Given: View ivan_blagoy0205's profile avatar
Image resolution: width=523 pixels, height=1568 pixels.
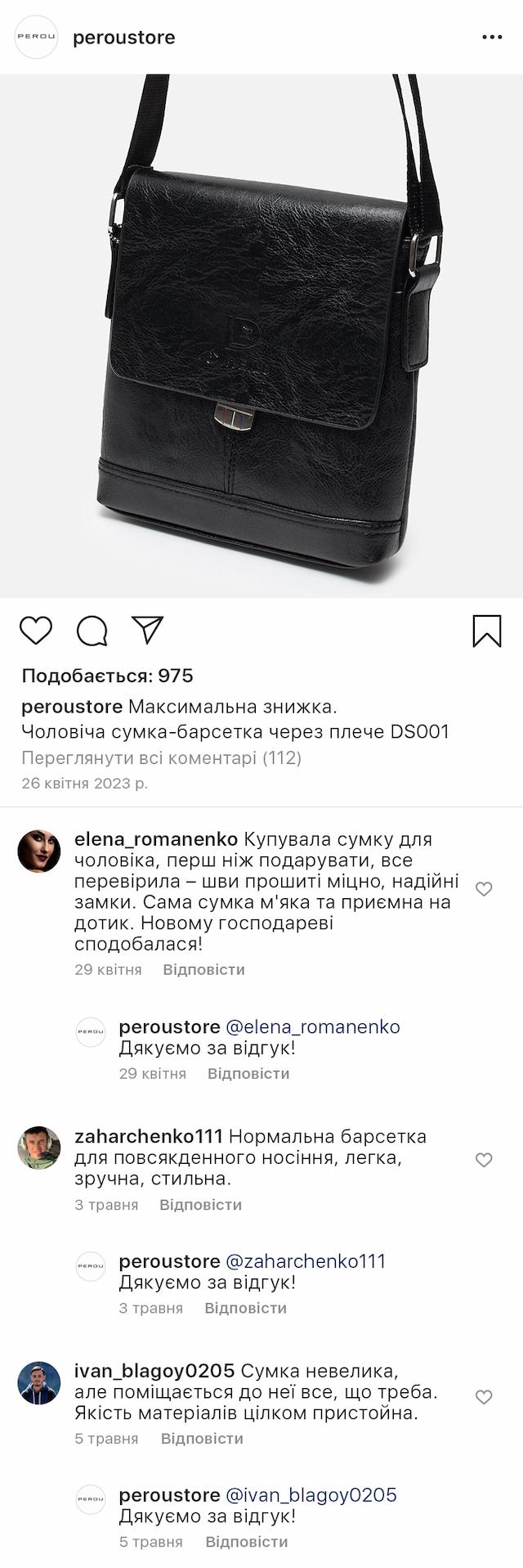Looking at the screenshot, I should coord(39,1383).
